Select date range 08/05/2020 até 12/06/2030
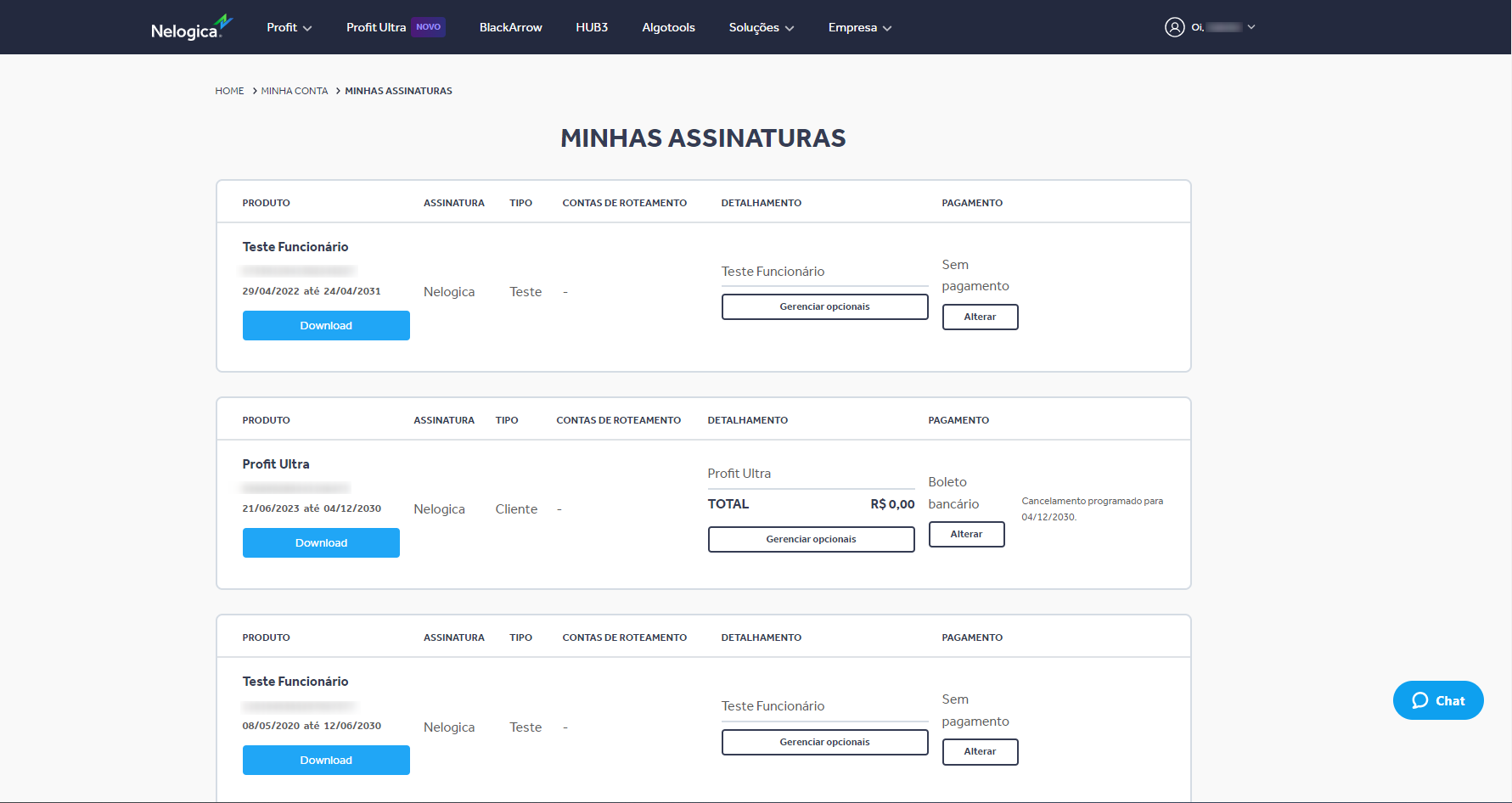Image resolution: width=1512 pixels, height=803 pixels. coord(312,726)
